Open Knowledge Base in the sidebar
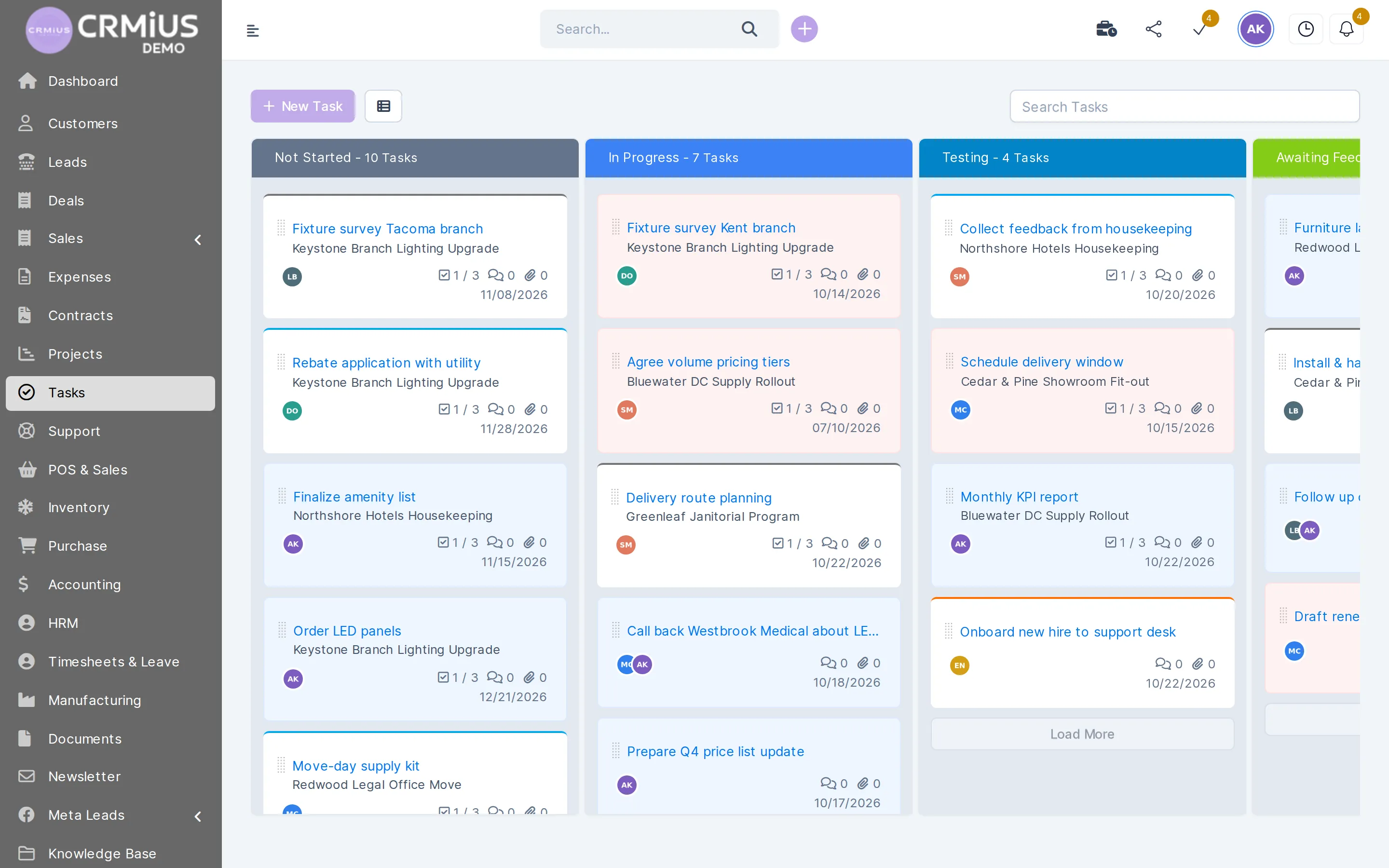The height and width of the screenshot is (868, 1389). point(110,853)
